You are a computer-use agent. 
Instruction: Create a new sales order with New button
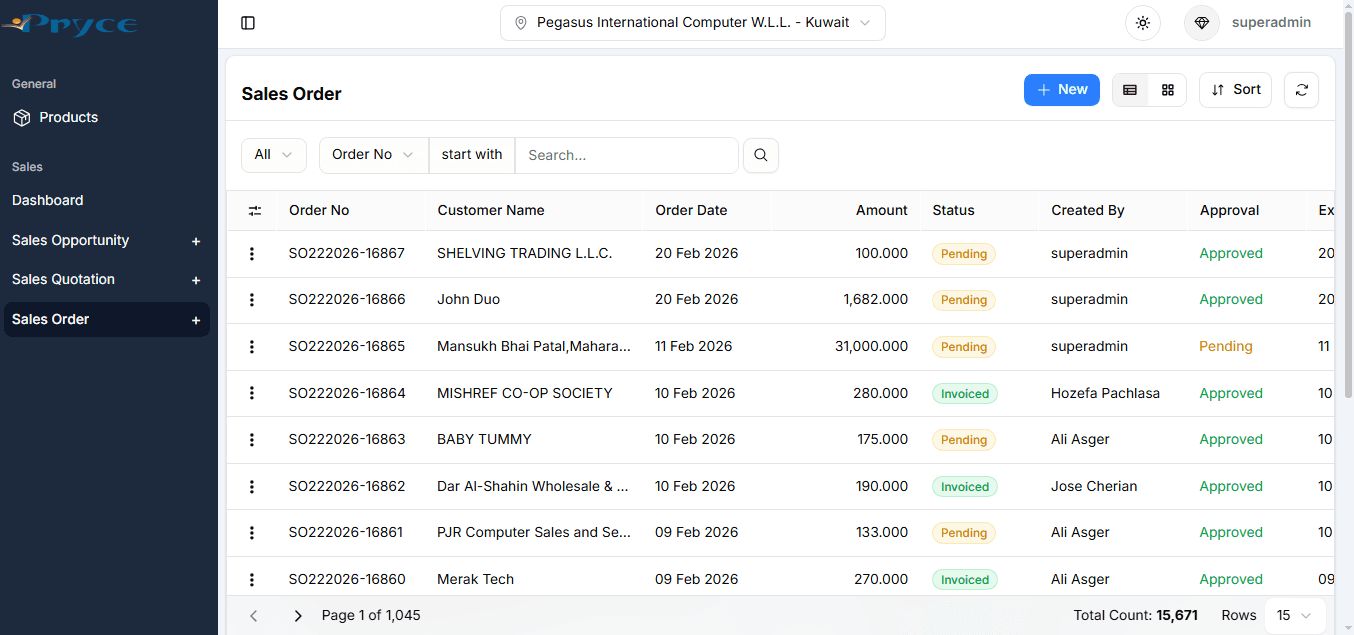click(x=1061, y=89)
